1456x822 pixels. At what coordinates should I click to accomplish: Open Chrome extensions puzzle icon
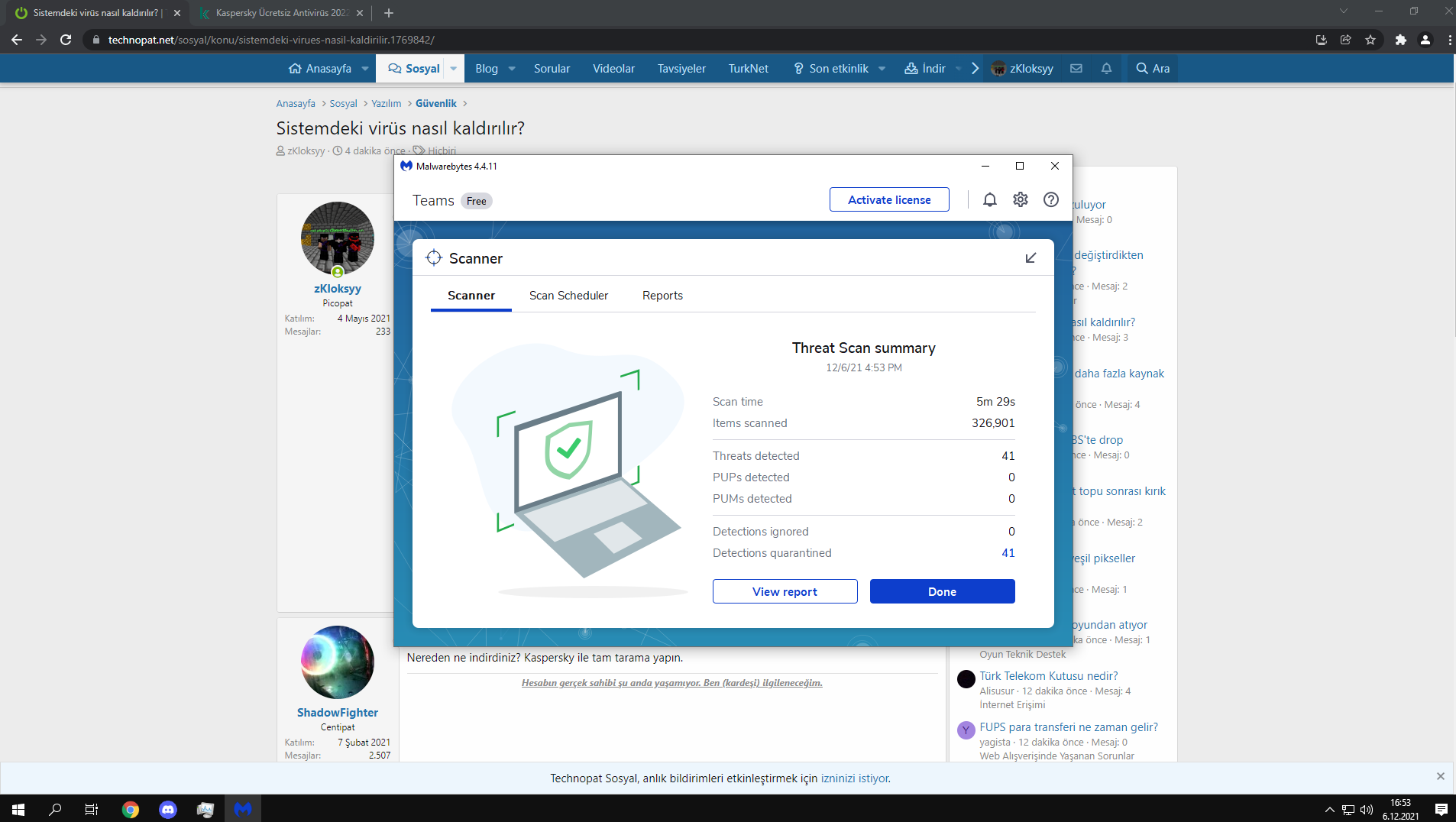[1400, 40]
